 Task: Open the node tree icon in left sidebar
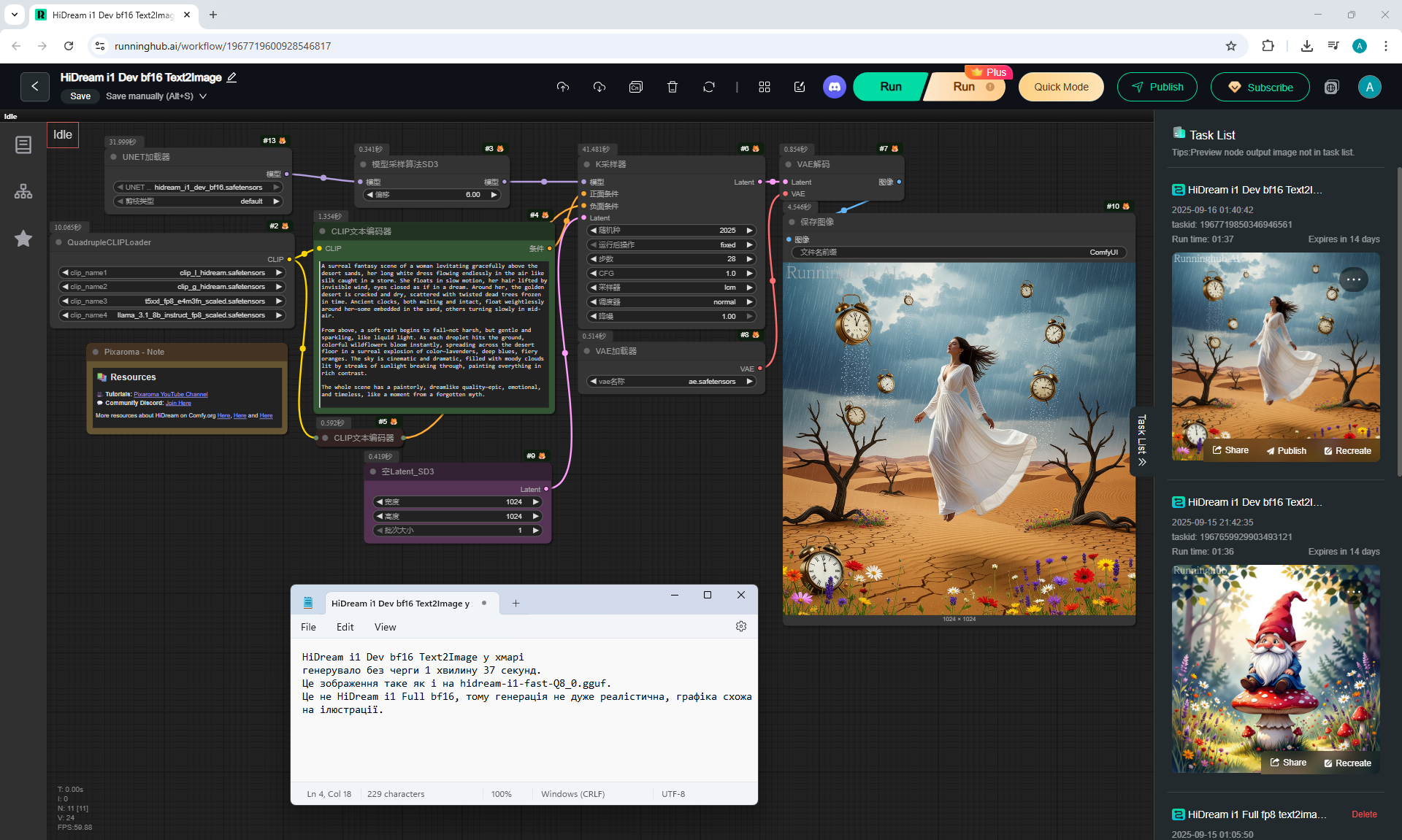[23, 191]
